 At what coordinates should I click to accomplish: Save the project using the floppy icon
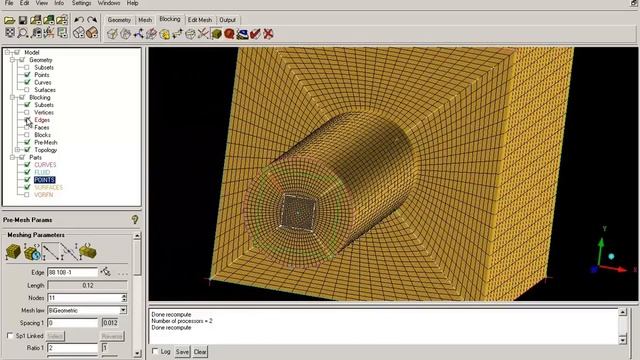click(23, 20)
